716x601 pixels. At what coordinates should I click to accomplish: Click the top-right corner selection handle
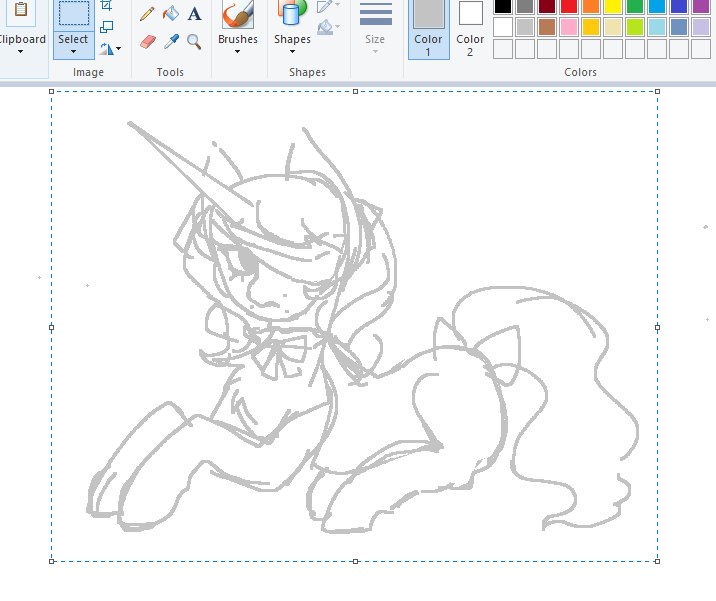pos(658,92)
